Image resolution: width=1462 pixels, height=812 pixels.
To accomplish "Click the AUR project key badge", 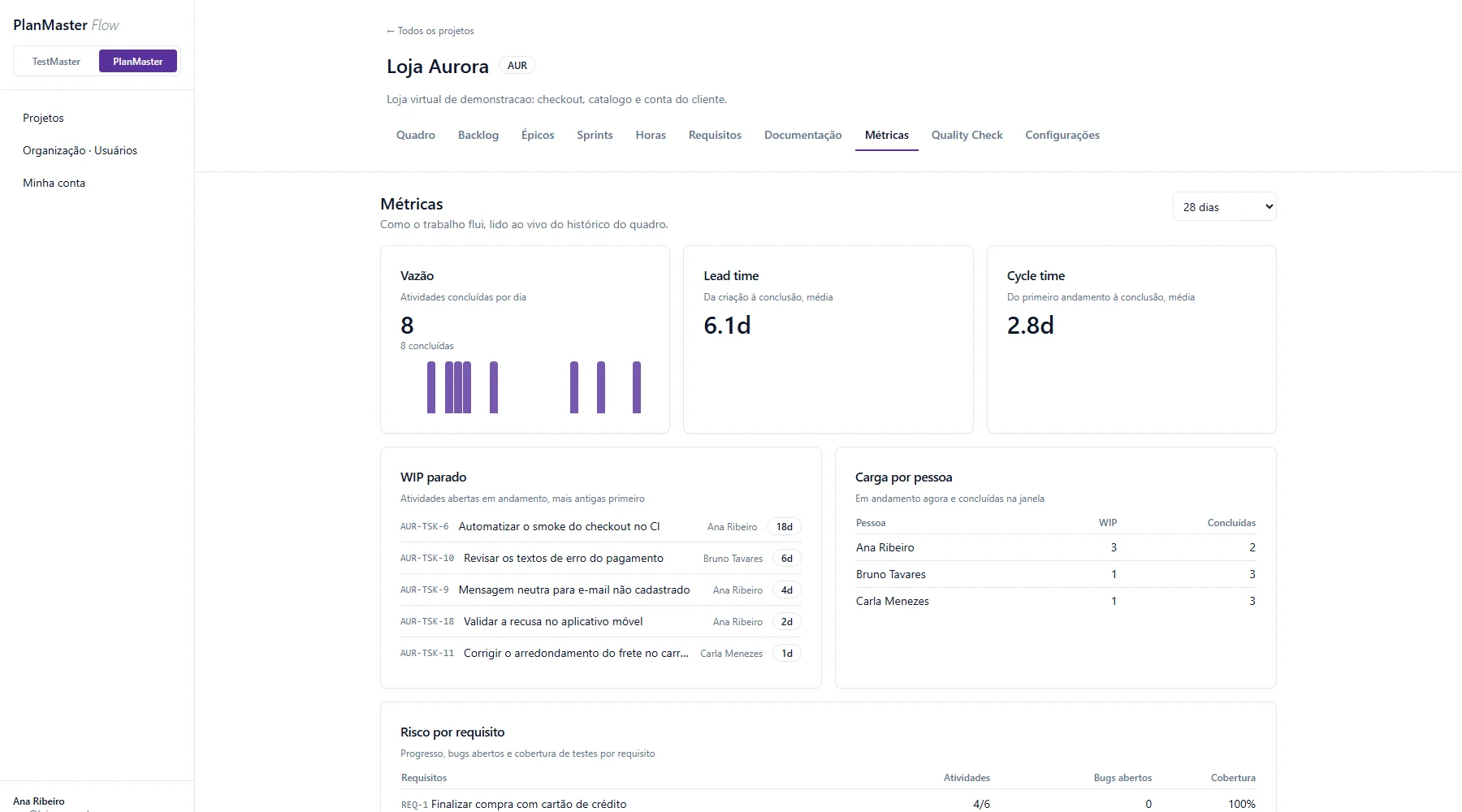I will coord(517,66).
